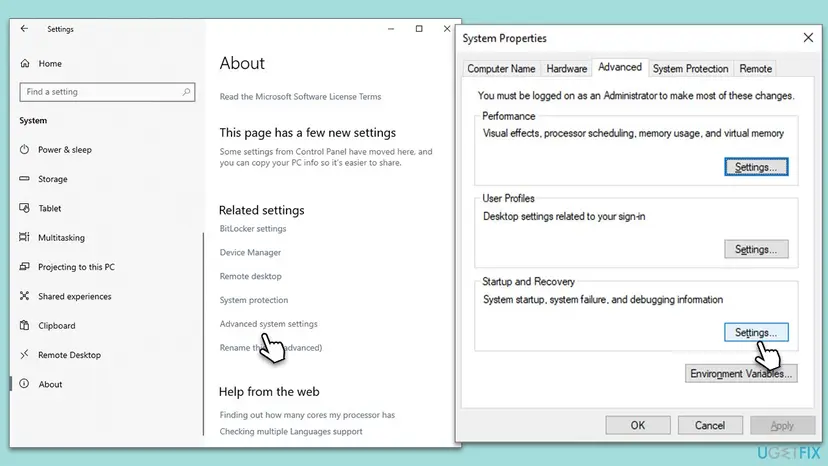Go to Settings Home label

pos(50,63)
